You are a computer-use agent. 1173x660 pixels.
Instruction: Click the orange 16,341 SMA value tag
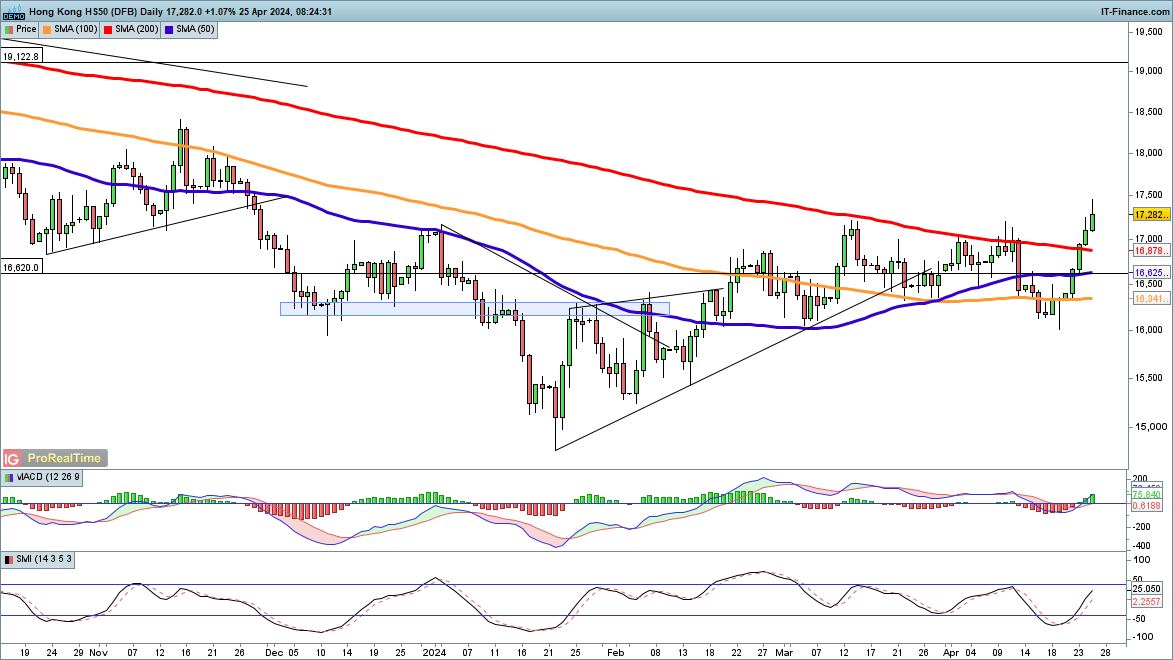click(x=1150, y=299)
